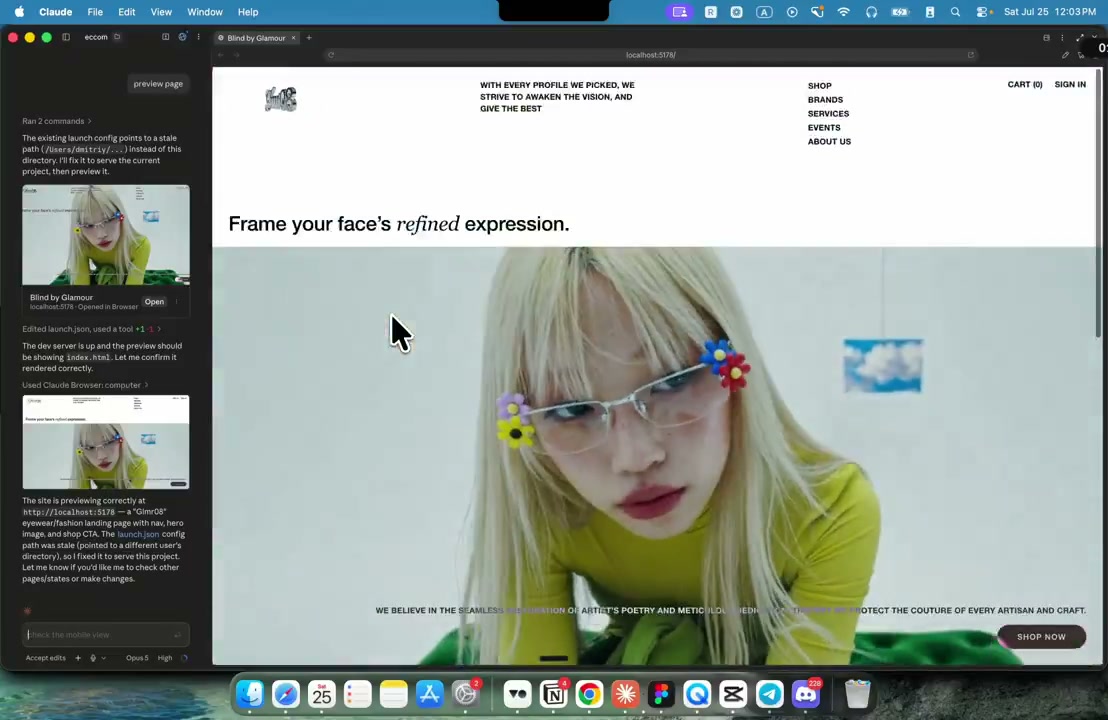The height and width of the screenshot is (720, 1108).
Task: Click the download icon beside the globe
Action: coord(165,37)
